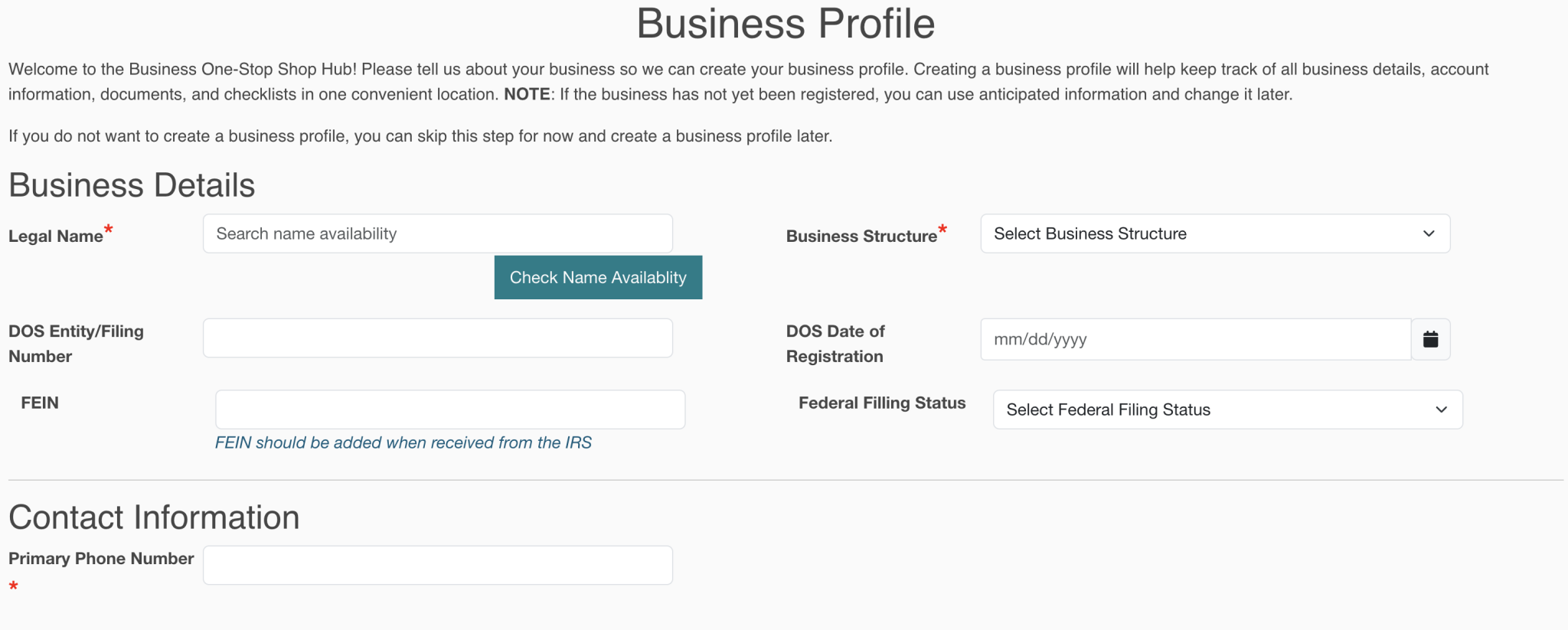Screen dimensions: 1568x630
Task: Click the Contact Information section heading
Action: 154,517
